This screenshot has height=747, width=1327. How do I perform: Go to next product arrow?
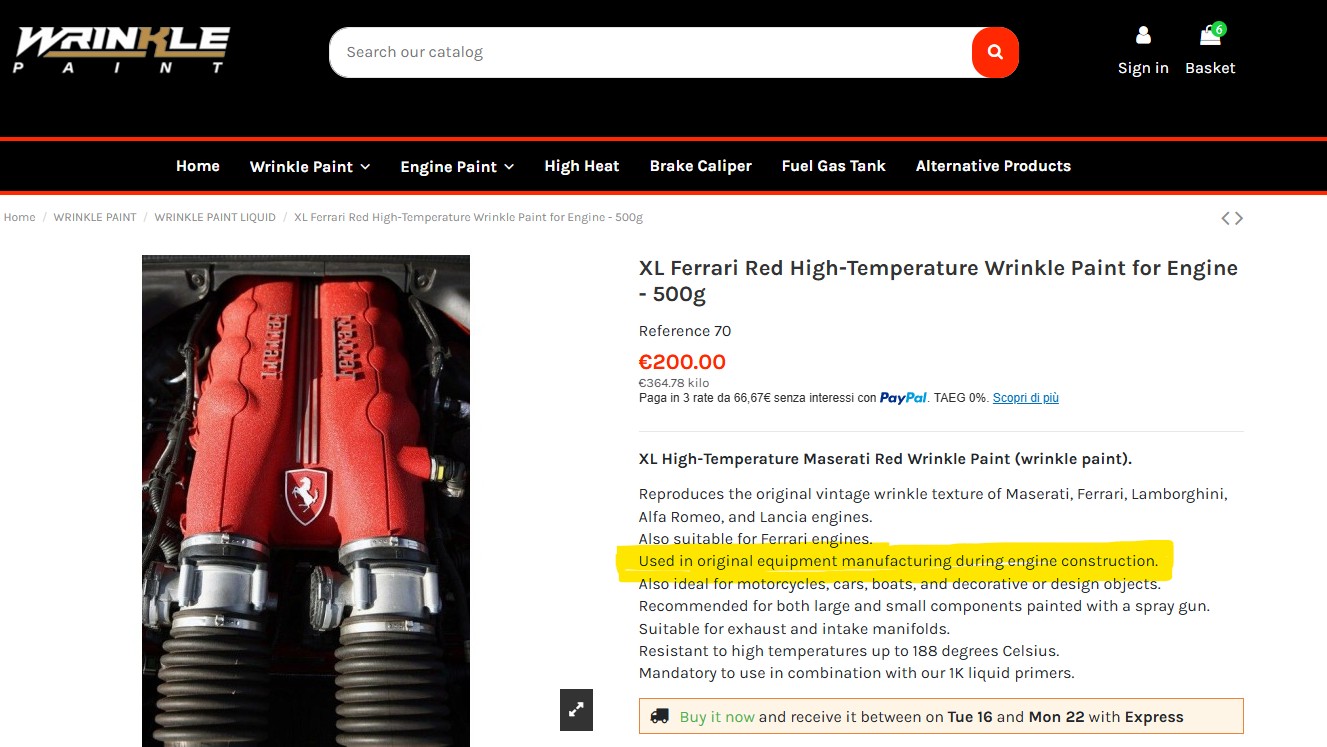pyautogui.click(x=1239, y=218)
